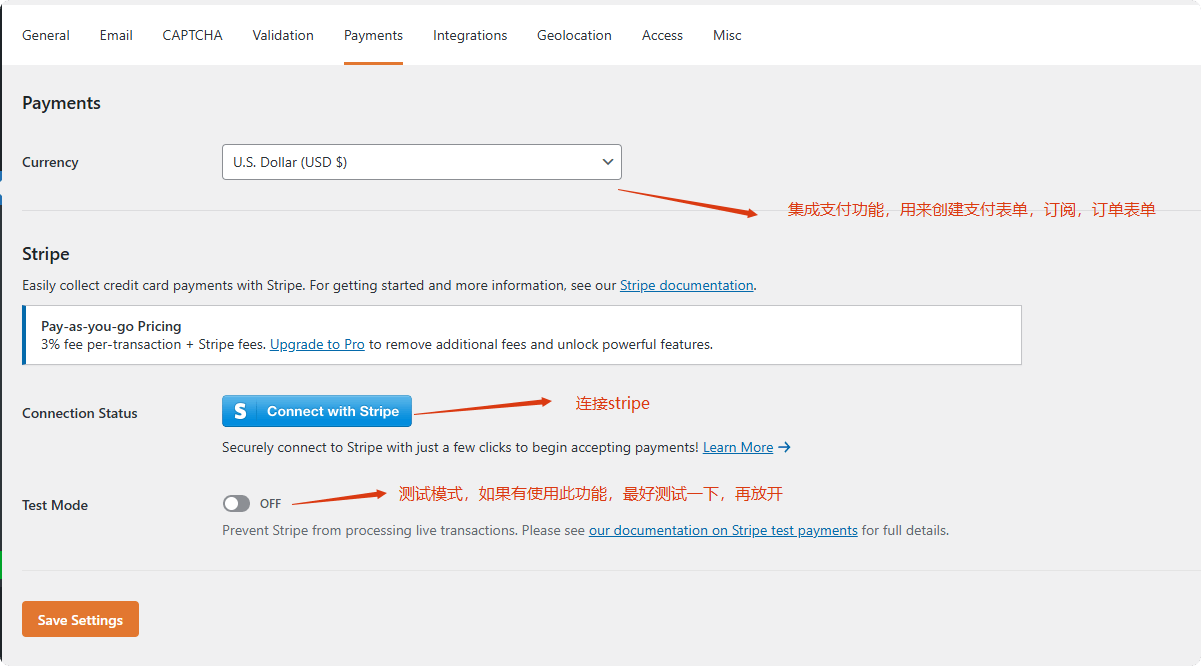The image size is (1201, 666).
Task: Open the Integrations tab
Action: click(470, 35)
